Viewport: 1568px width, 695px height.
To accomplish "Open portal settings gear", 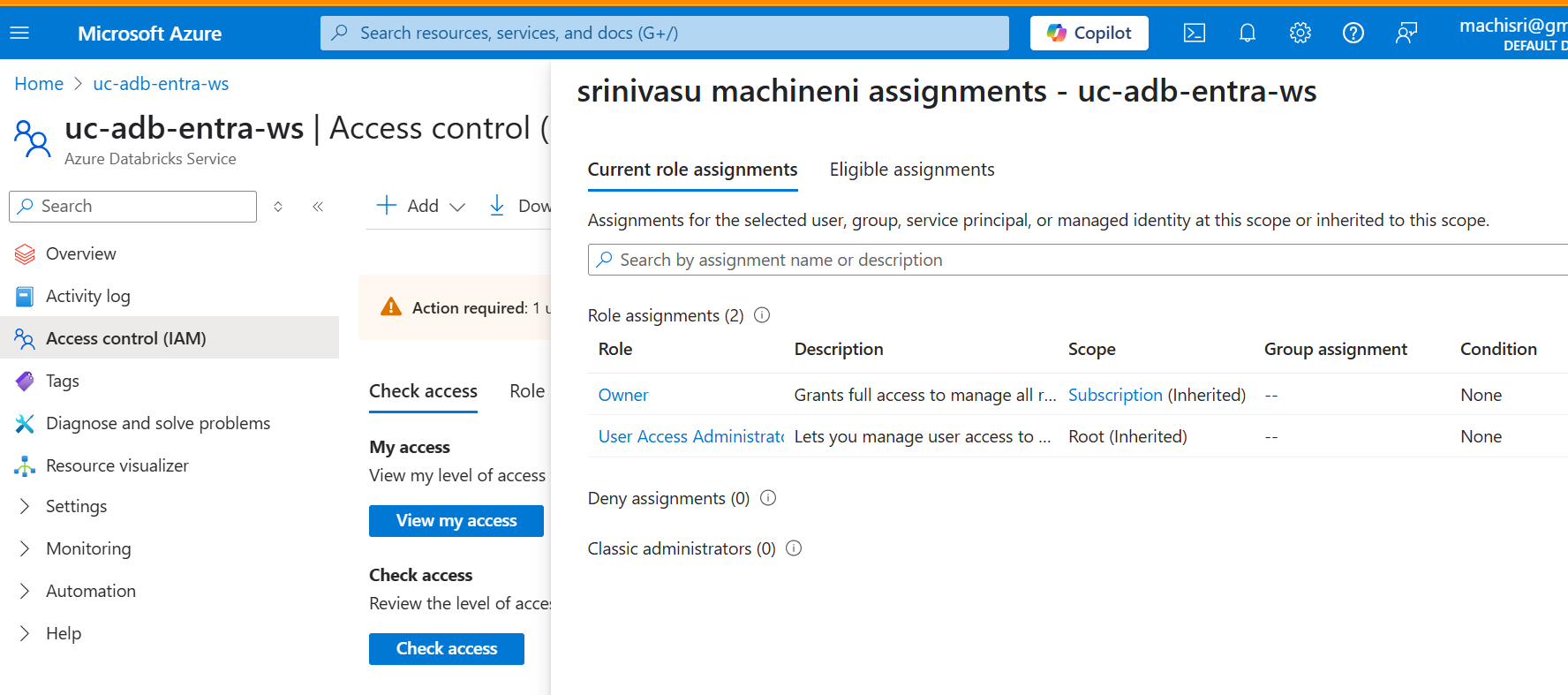I will pyautogui.click(x=1300, y=33).
